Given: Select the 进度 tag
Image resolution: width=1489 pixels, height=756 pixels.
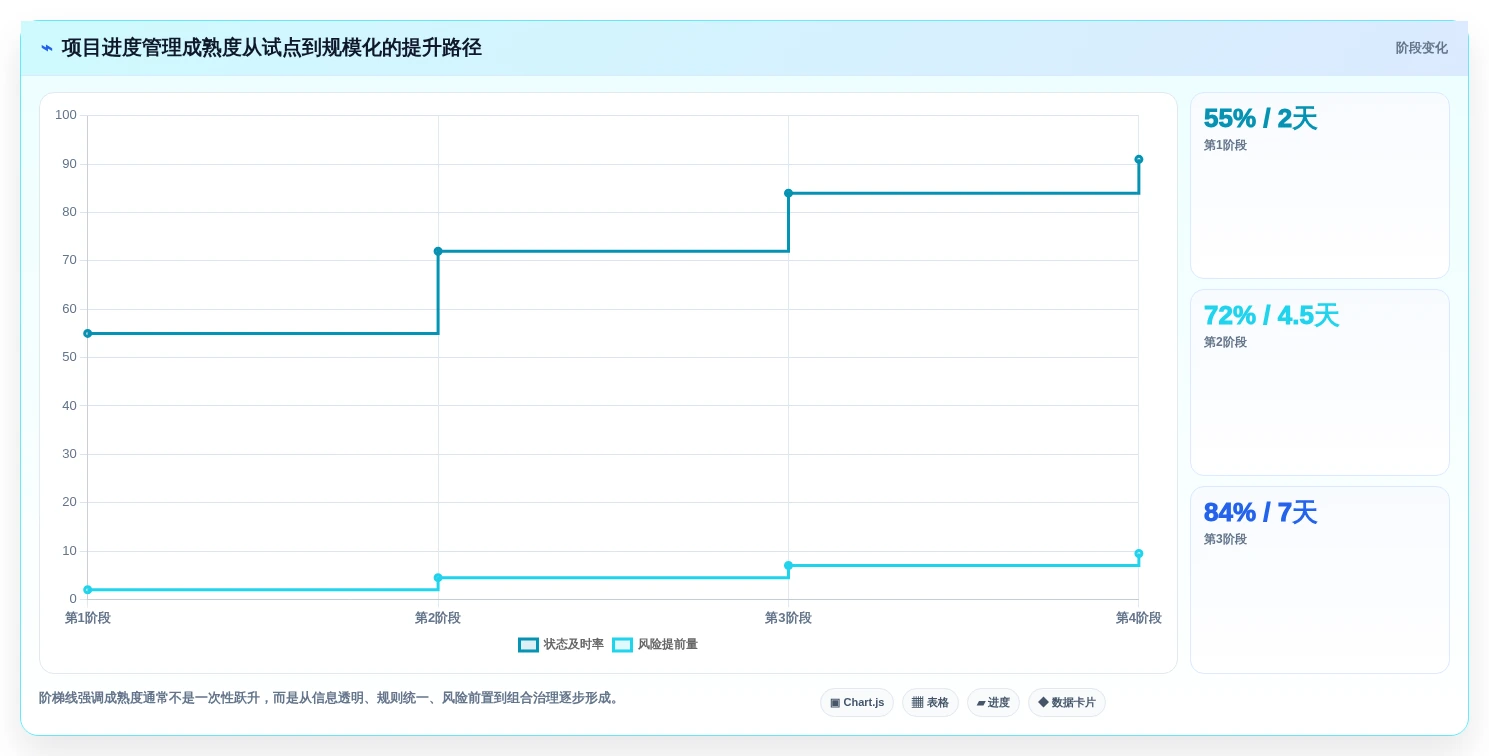Looking at the screenshot, I should [993, 703].
